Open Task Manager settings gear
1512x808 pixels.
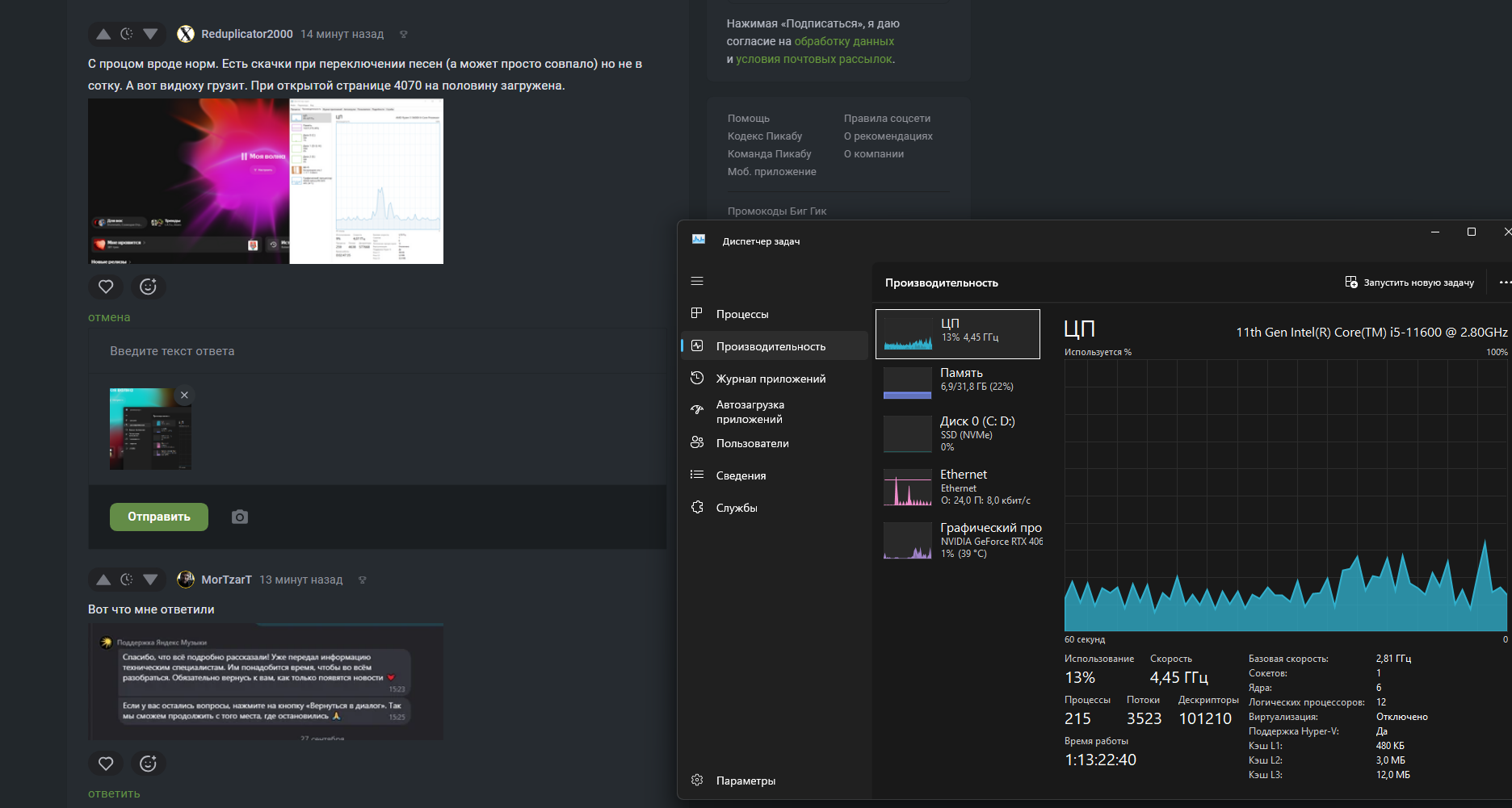pyautogui.click(x=697, y=780)
